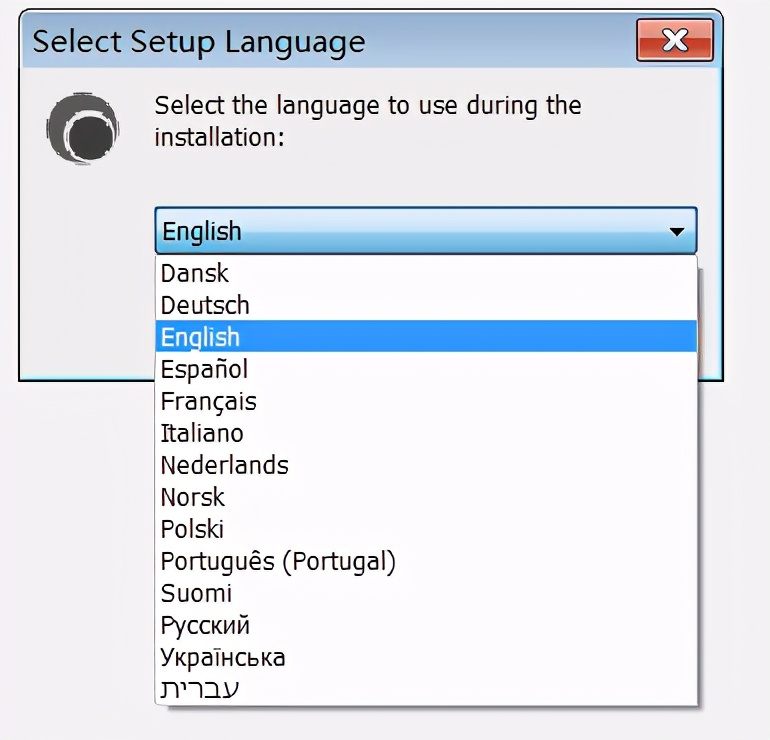
Task: Choose Norsk from the list
Action: pos(193,497)
